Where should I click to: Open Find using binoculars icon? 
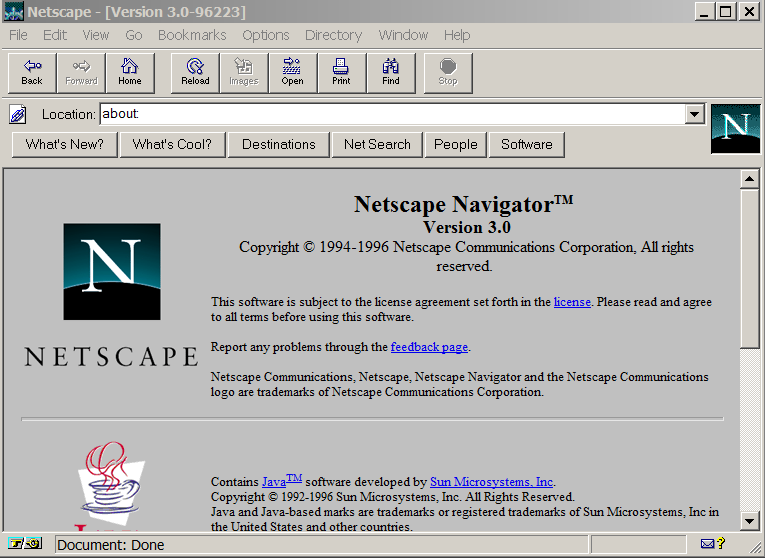tap(391, 73)
